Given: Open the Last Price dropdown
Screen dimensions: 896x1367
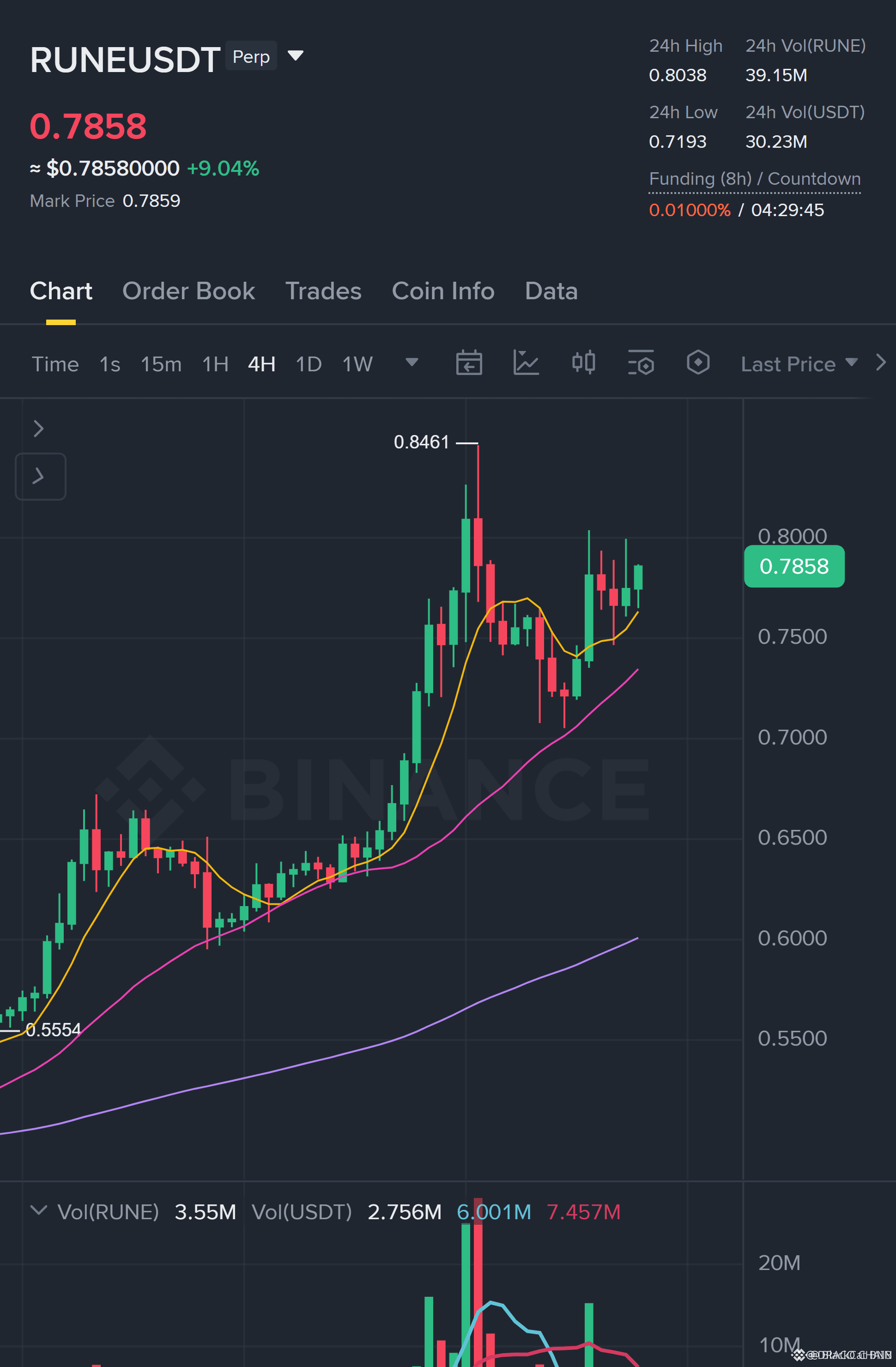Looking at the screenshot, I should 799,364.
